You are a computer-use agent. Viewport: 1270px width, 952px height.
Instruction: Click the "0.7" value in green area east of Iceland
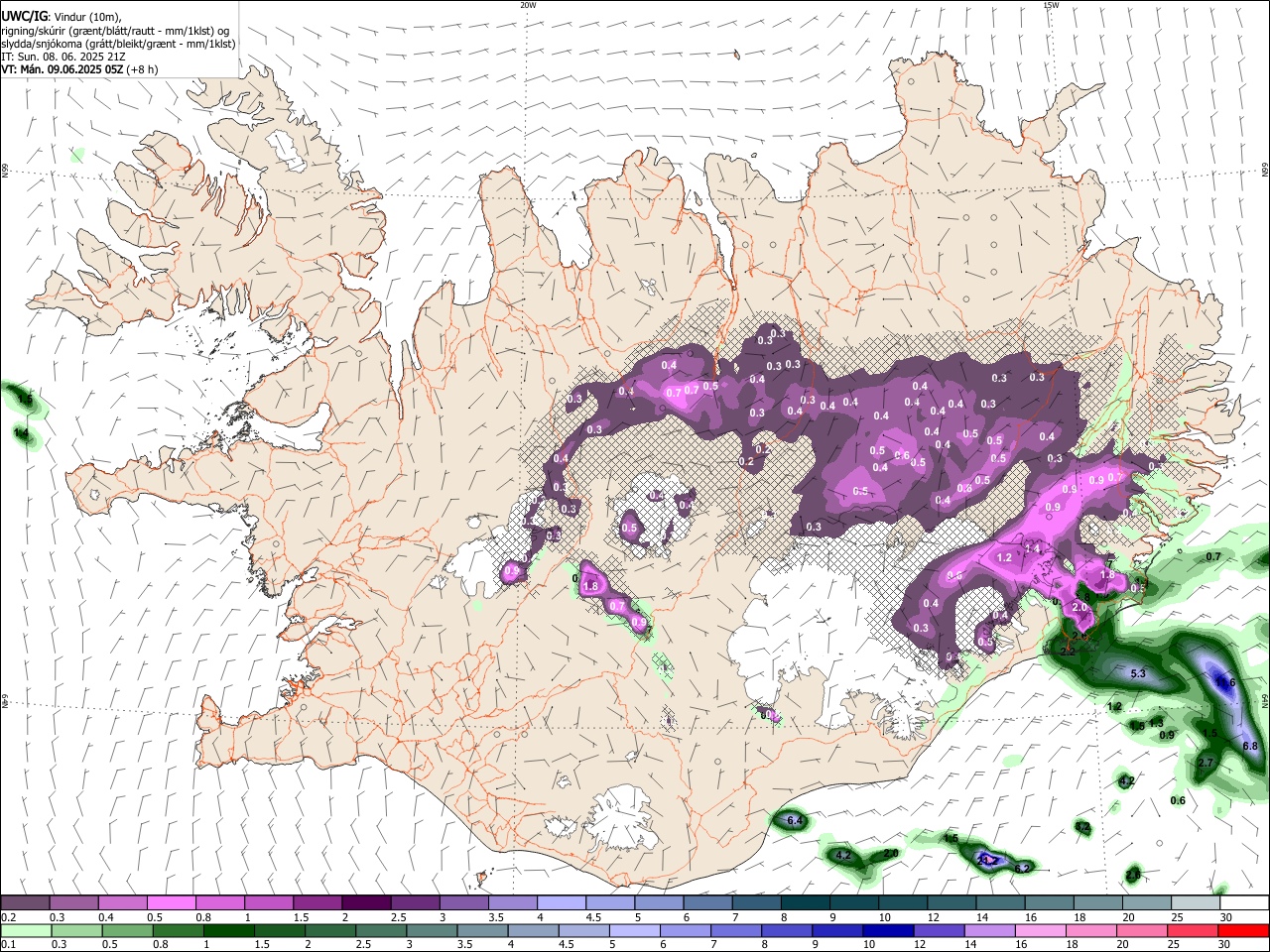(1213, 556)
